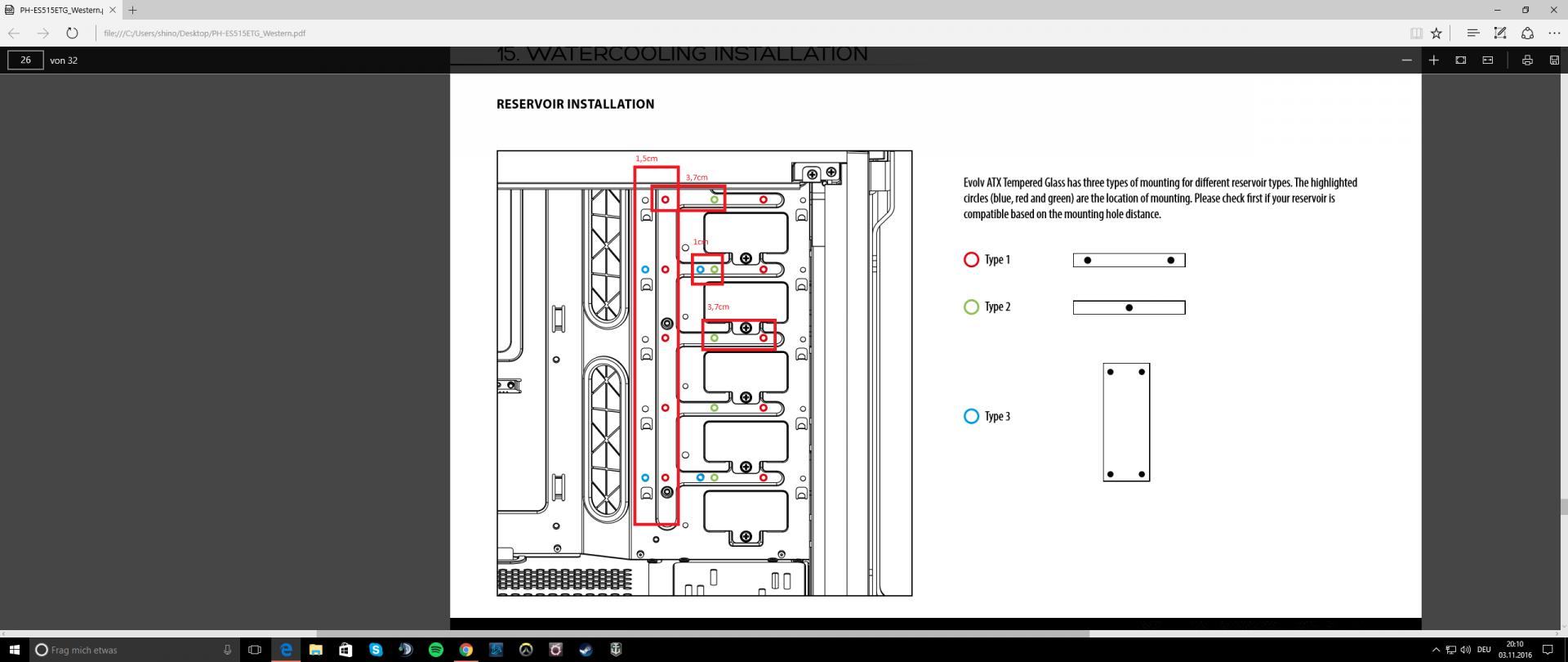
Task: Go forward to the next page
Action: point(43,34)
